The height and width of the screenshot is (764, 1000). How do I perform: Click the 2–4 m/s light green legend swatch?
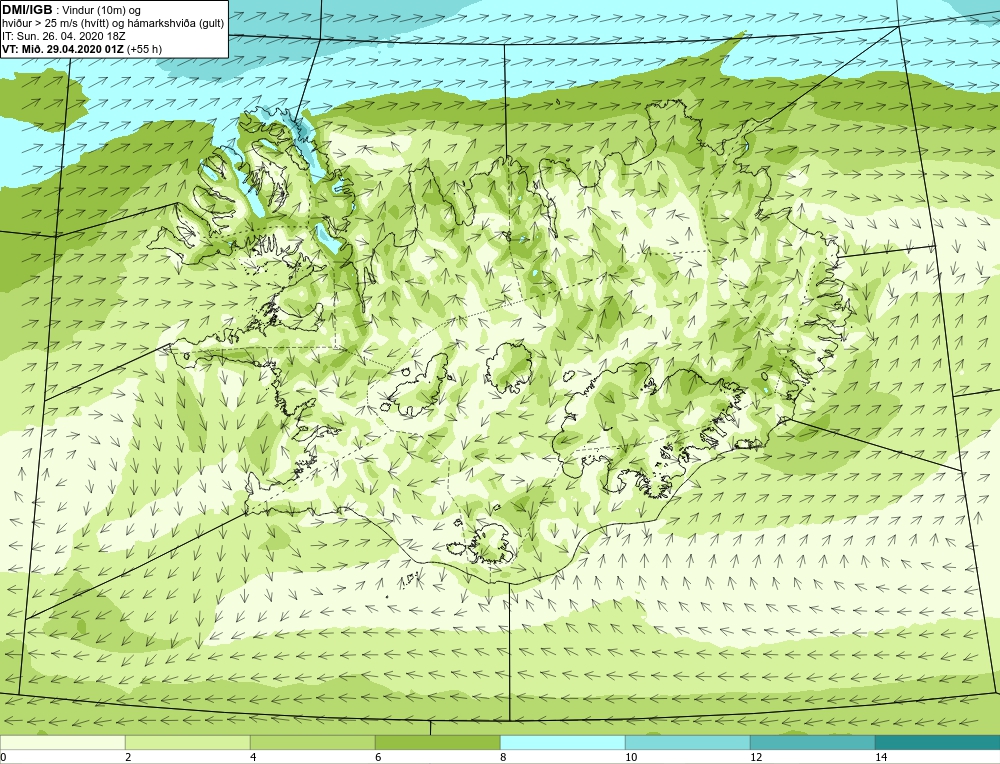[x=188, y=742]
